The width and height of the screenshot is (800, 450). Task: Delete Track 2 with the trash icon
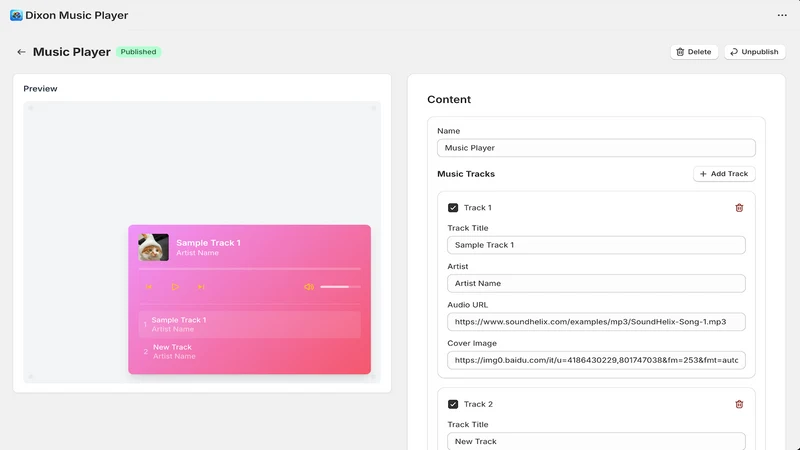click(739, 404)
